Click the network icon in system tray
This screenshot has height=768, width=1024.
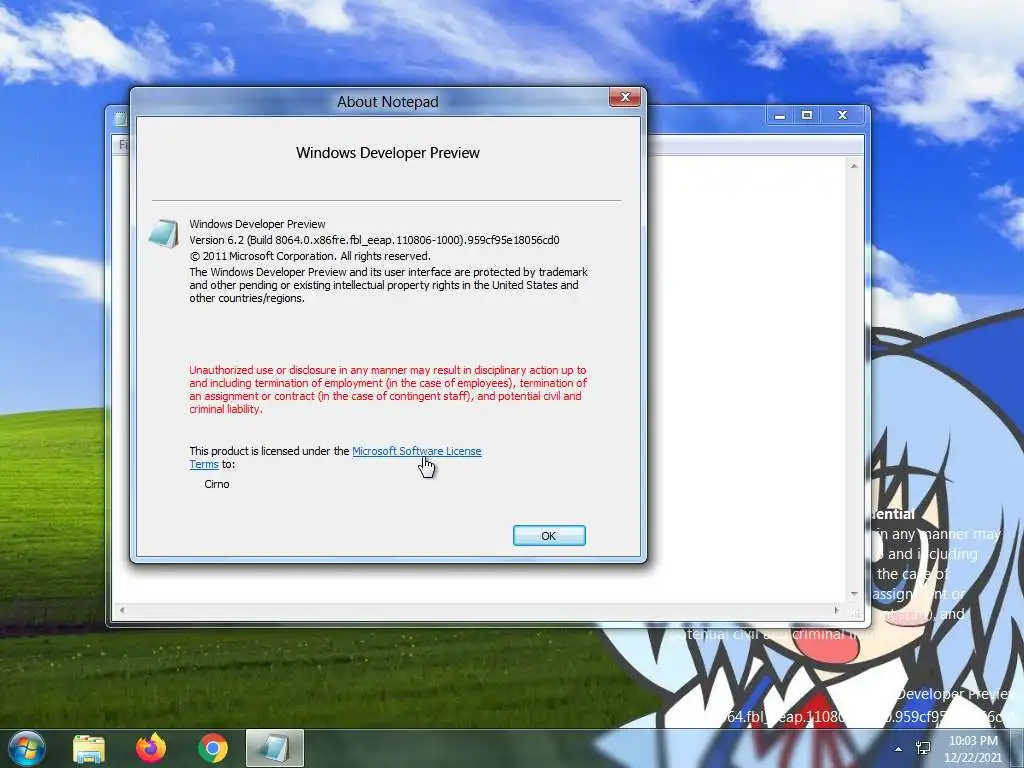pos(923,748)
